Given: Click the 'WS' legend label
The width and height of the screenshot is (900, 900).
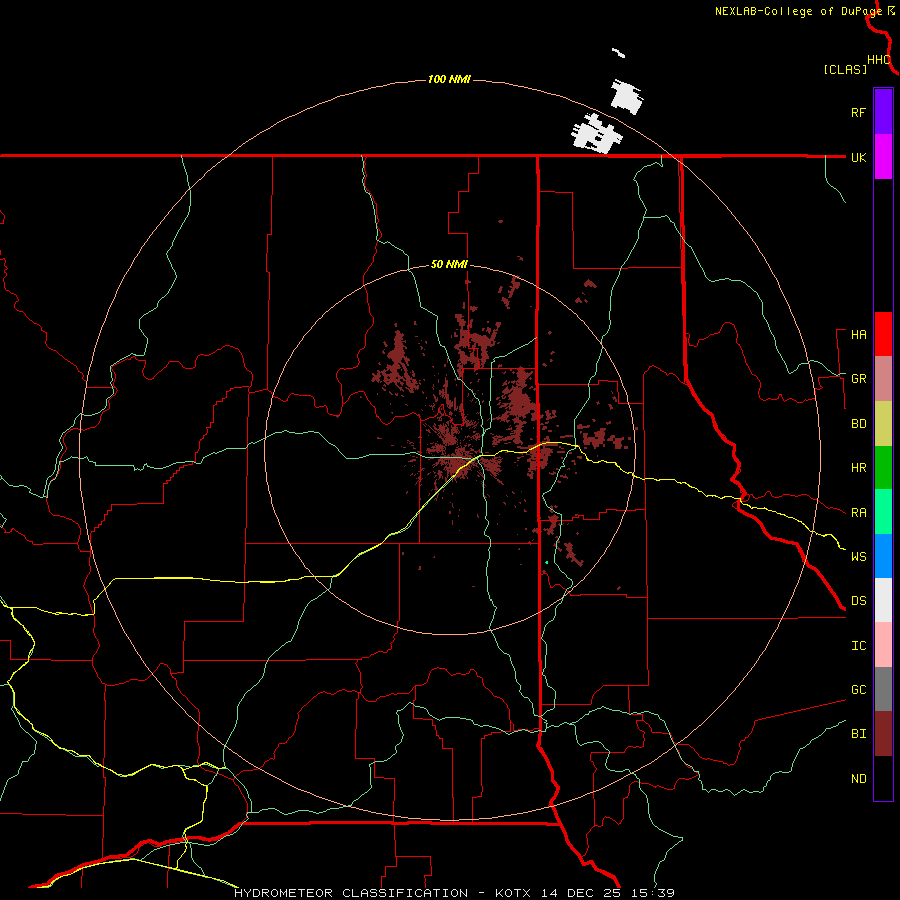Looking at the screenshot, I should pos(858,557).
